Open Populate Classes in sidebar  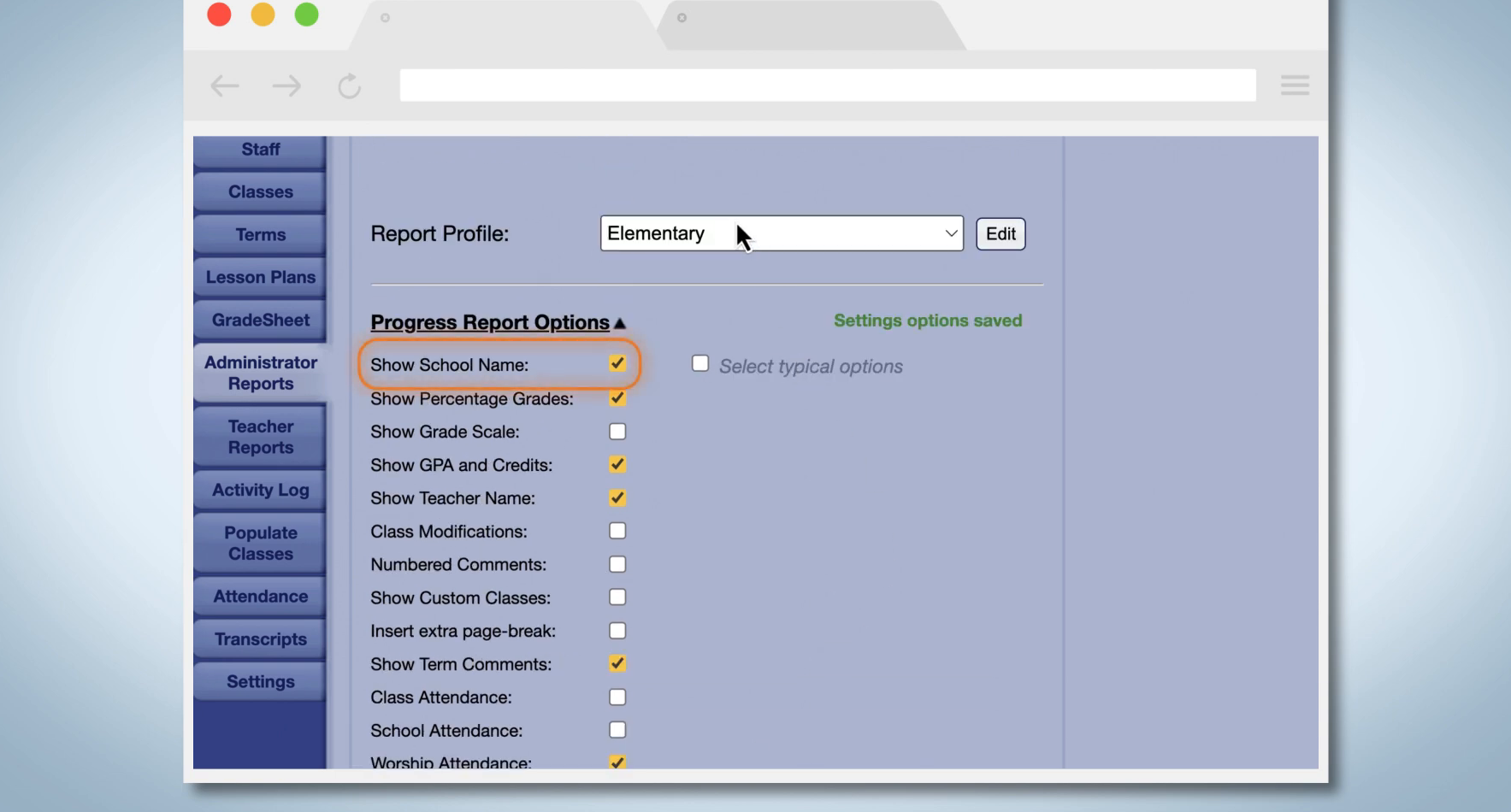pyautogui.click(x=260, y=544)
